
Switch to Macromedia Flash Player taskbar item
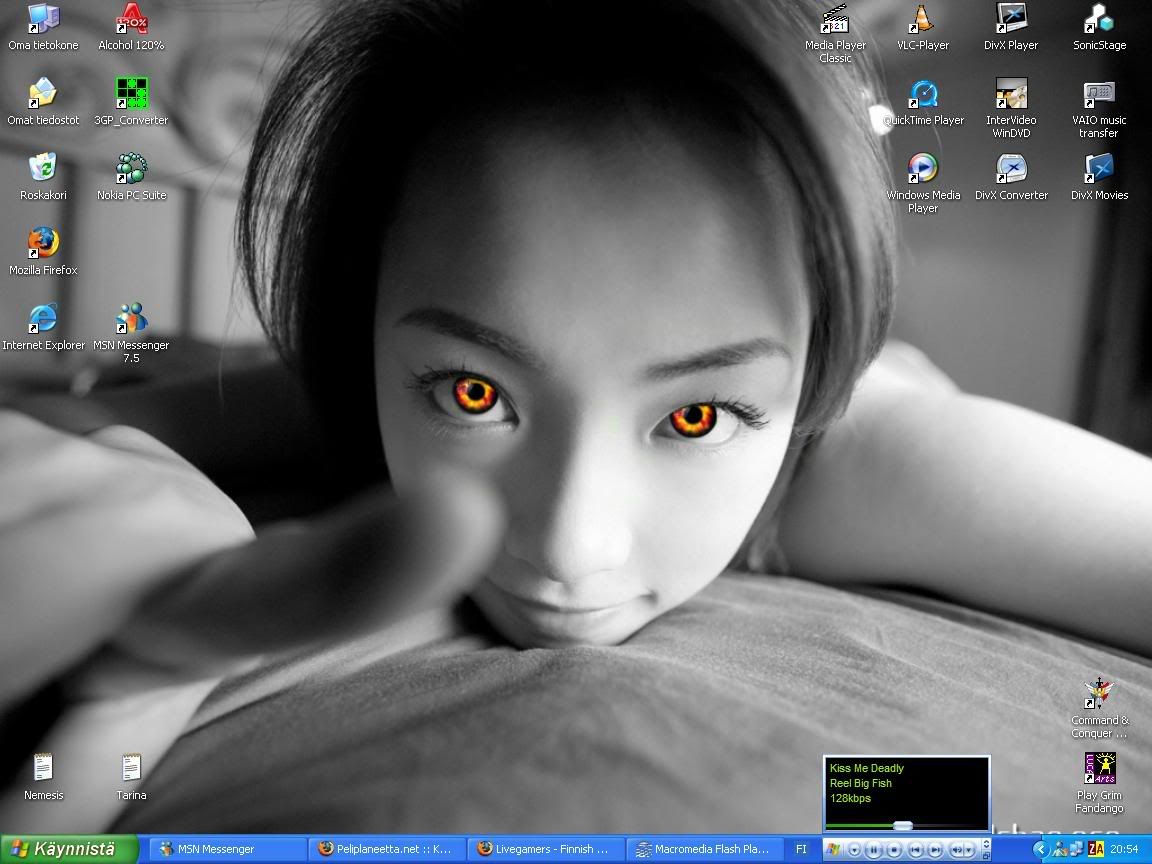[x=702, y=849]
